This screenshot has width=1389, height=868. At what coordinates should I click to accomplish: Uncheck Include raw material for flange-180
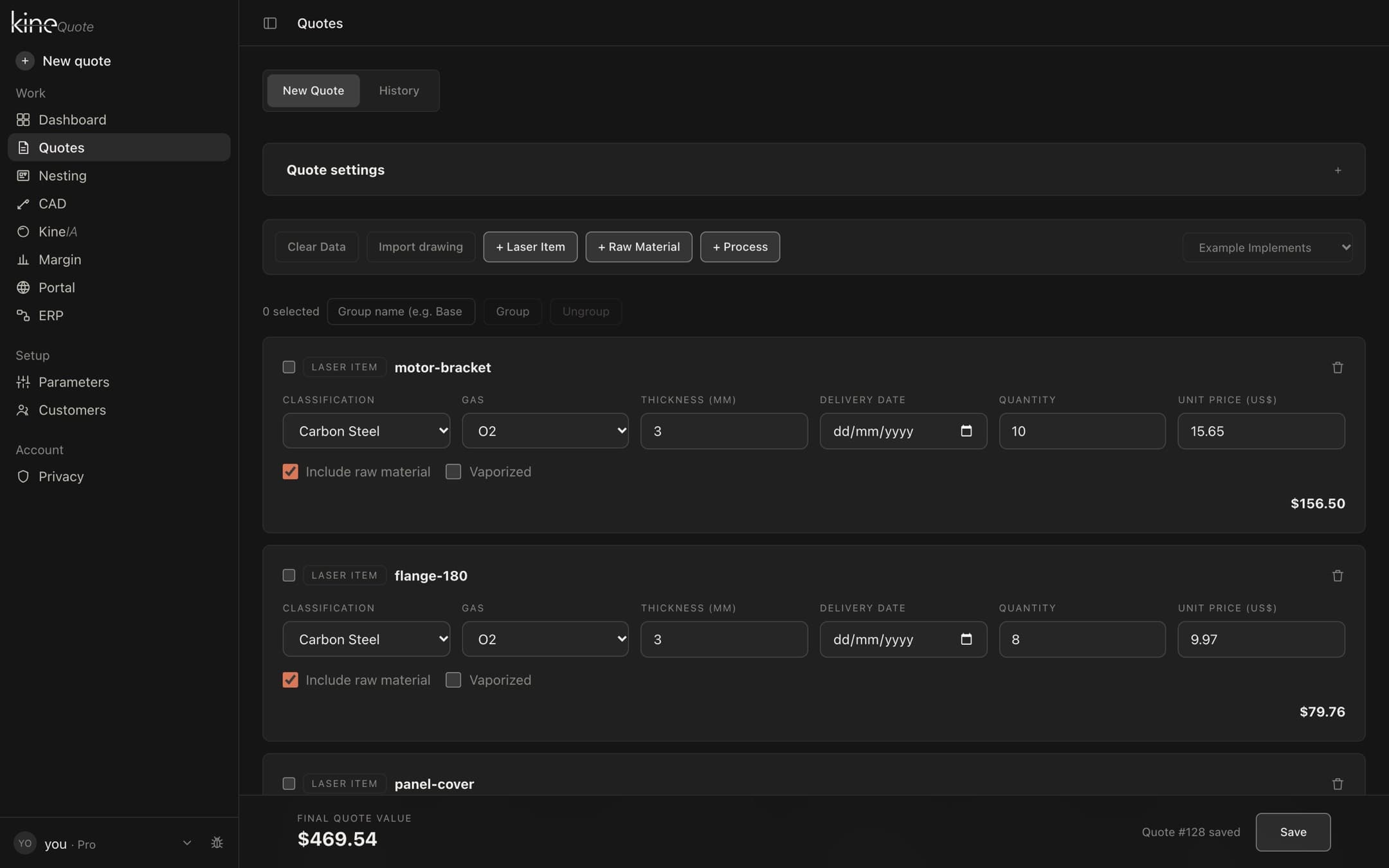290,680
